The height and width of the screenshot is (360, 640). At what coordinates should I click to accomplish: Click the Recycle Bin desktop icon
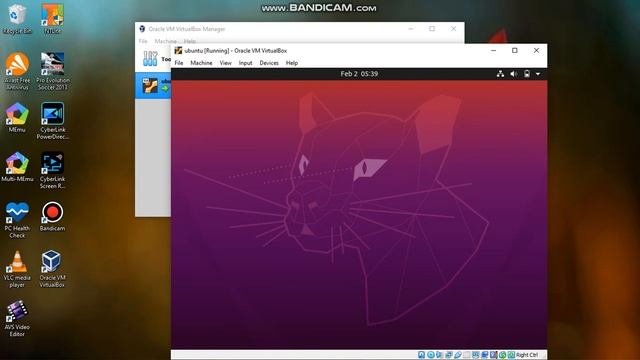click(x=17, y=19)
